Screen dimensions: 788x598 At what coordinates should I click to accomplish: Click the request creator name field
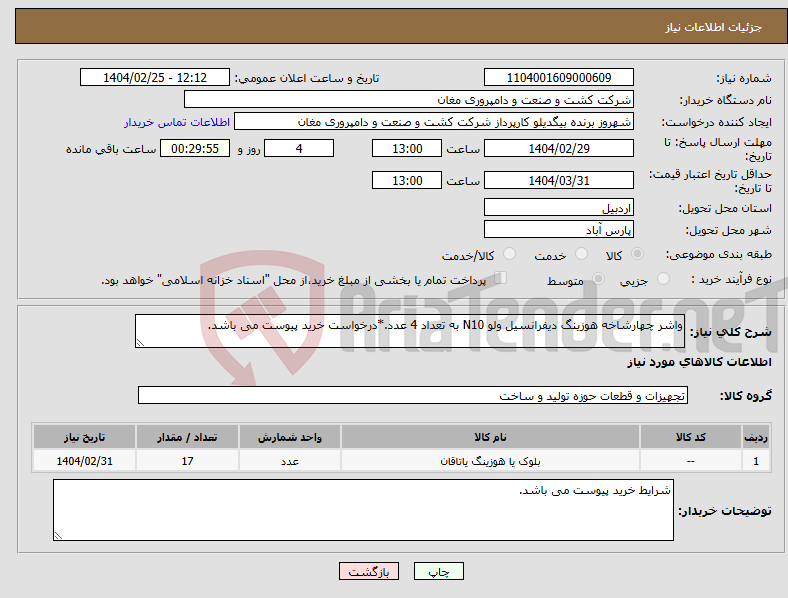coord(434,122)
